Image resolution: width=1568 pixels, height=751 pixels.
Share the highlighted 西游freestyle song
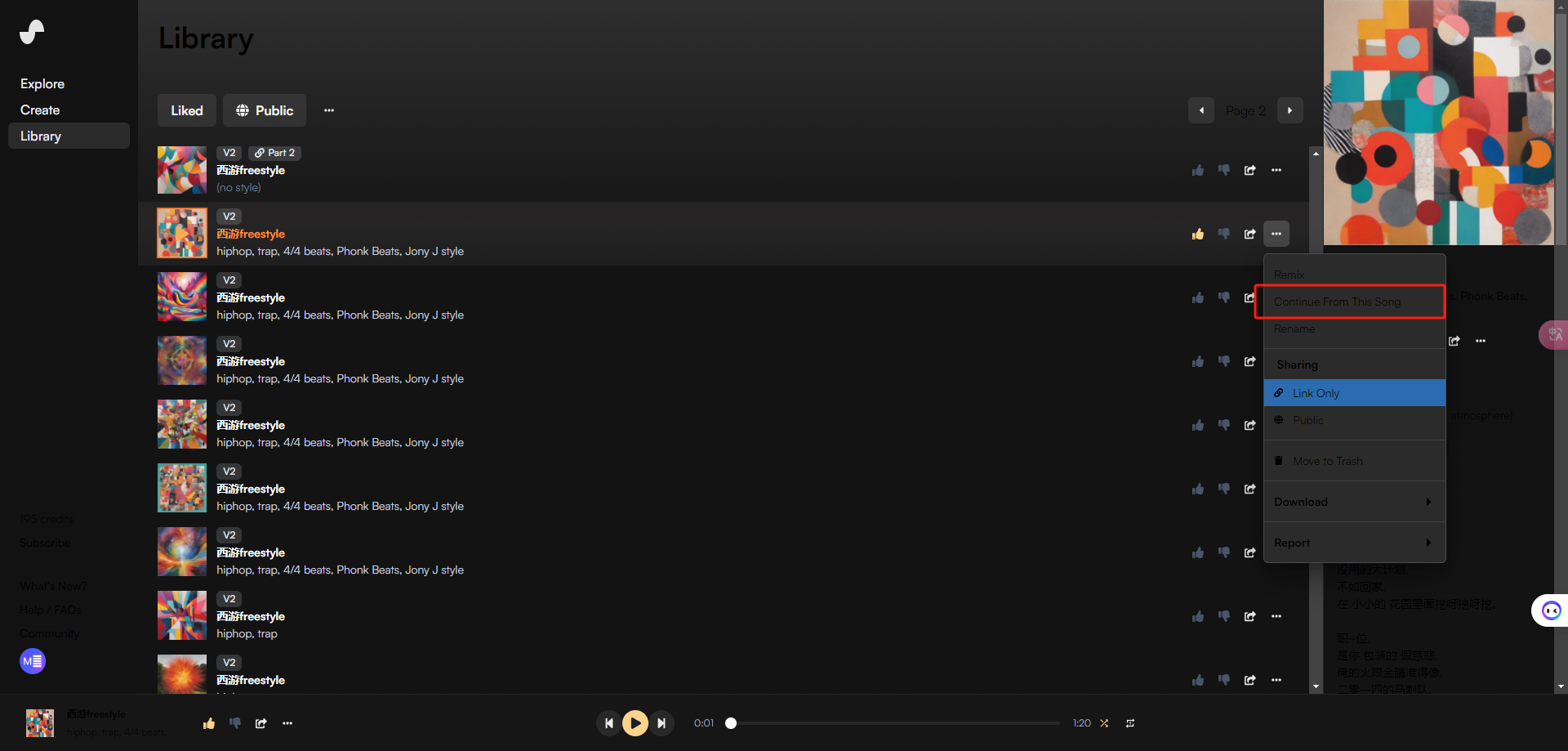(1249, 234)
